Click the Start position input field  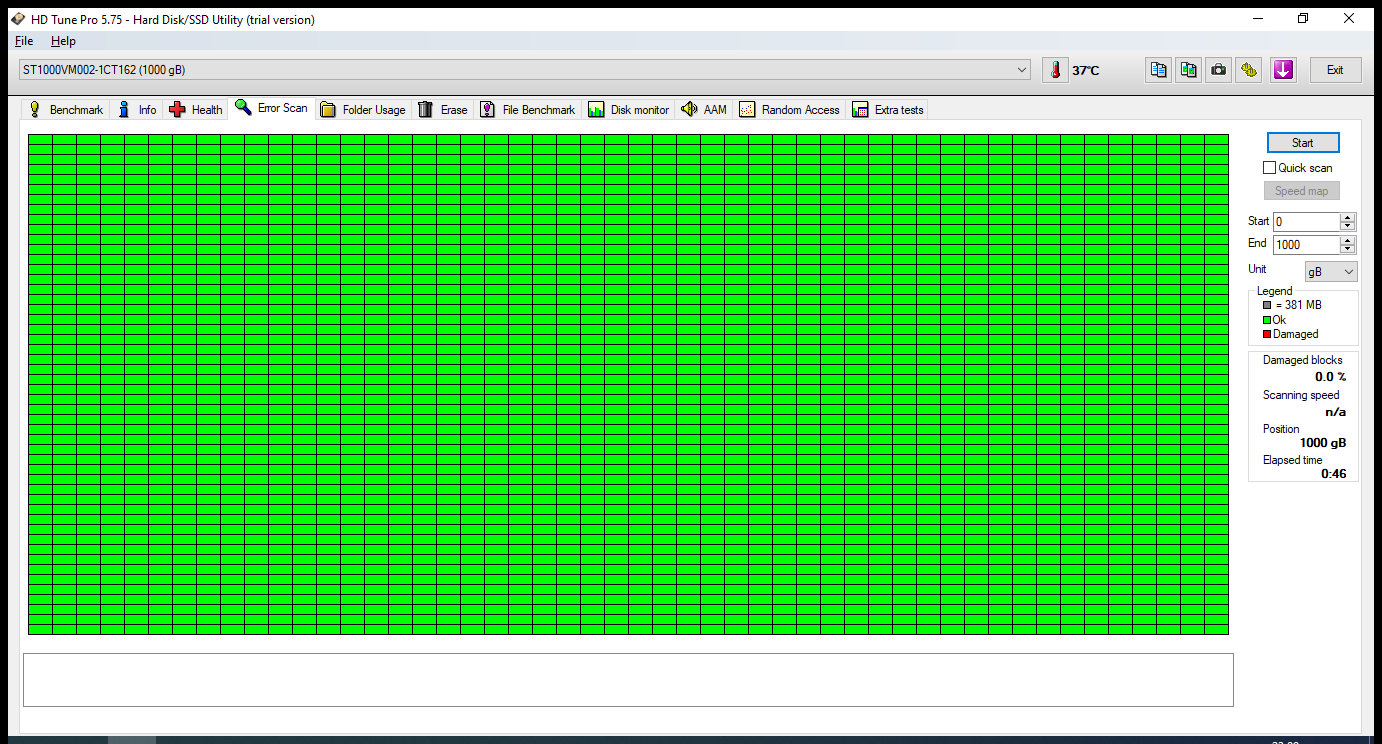click(x=1306, y=222)
